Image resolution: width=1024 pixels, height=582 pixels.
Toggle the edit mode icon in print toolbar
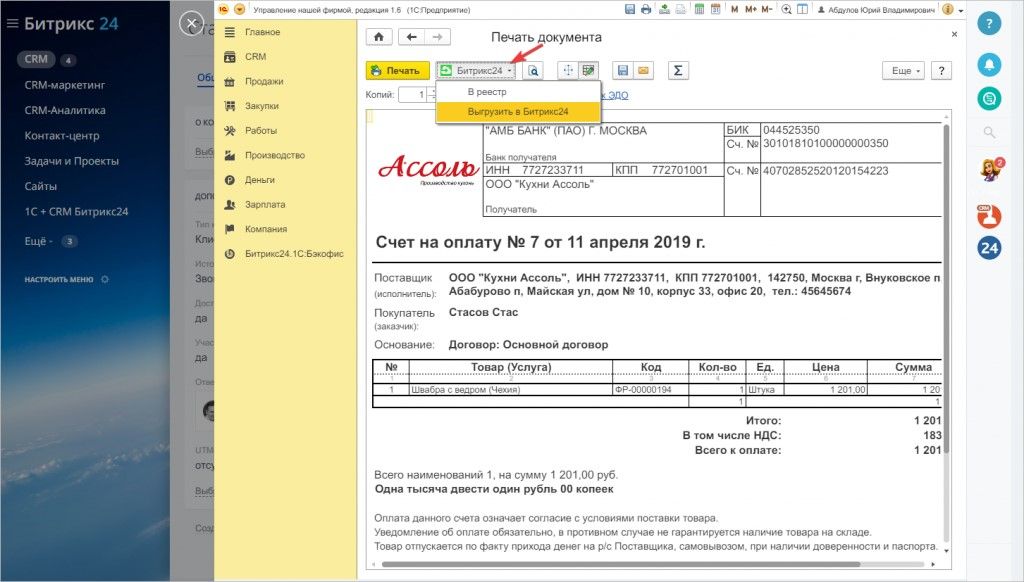tap(588, 71)
